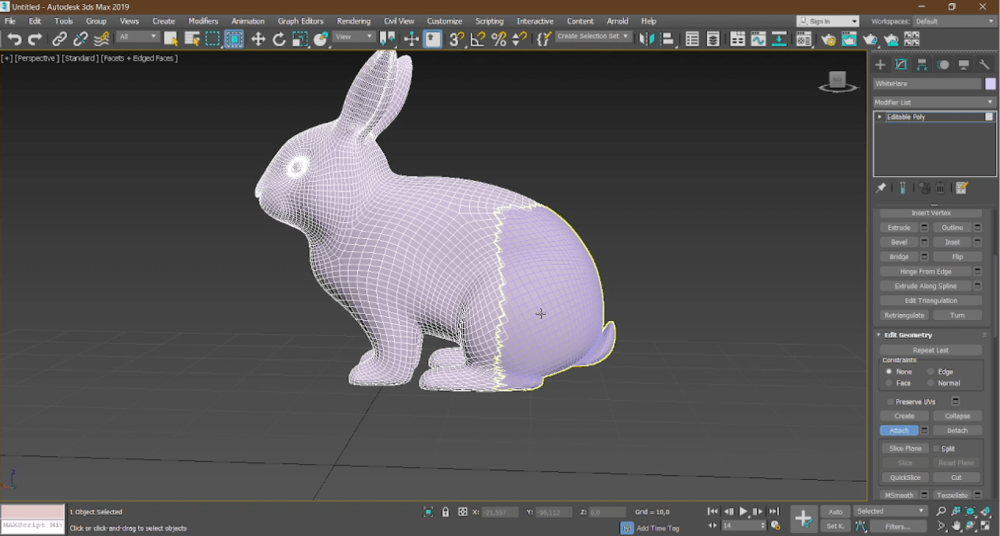Select the None constraint radio button
This screenshot has height=536, width=1000.
pos(888,371)
